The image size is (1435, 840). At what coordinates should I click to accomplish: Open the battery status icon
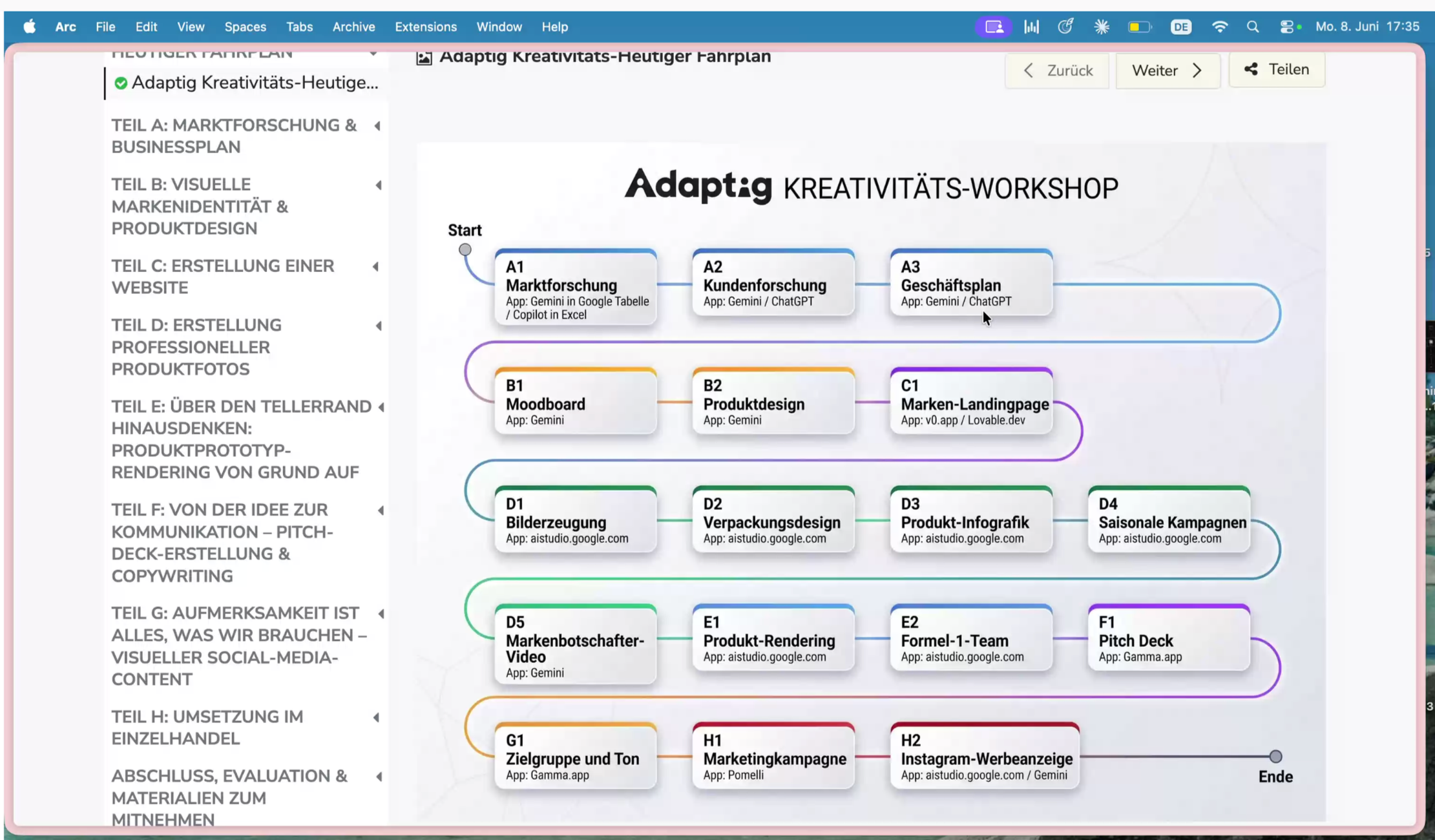click(x=1140, y=26)
